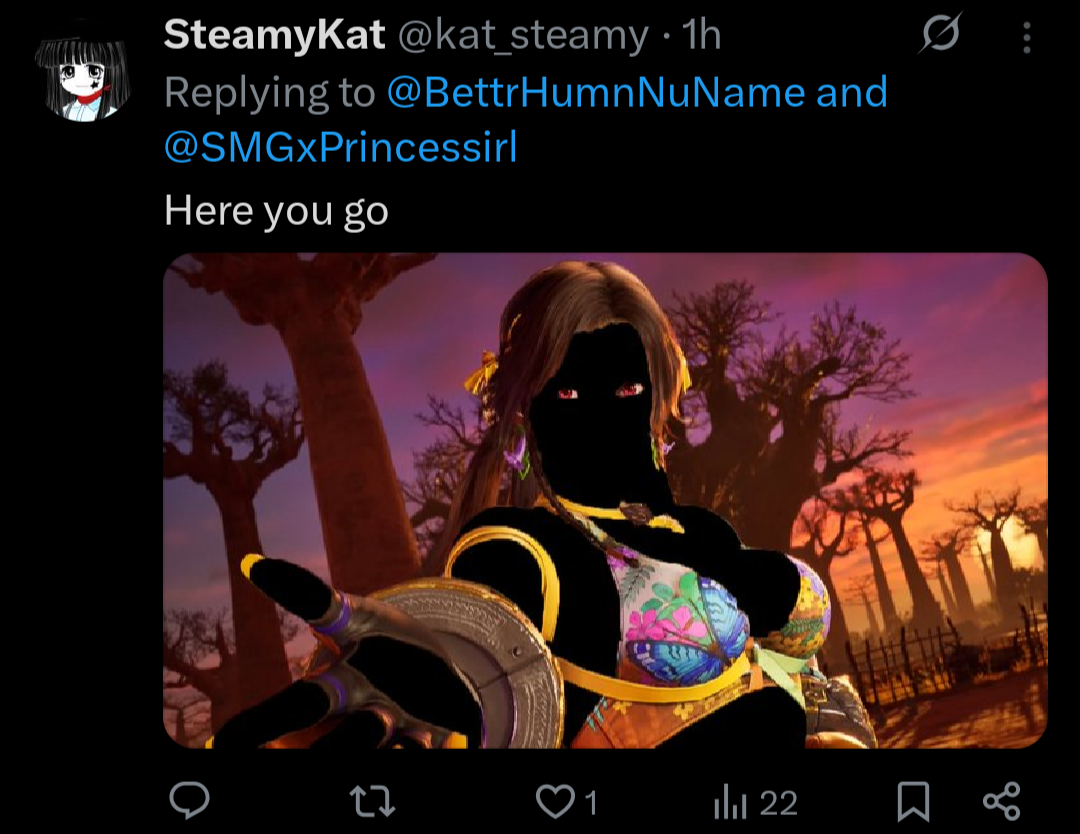
Task: Bookmark this tweet
Action: click(913, 802)
